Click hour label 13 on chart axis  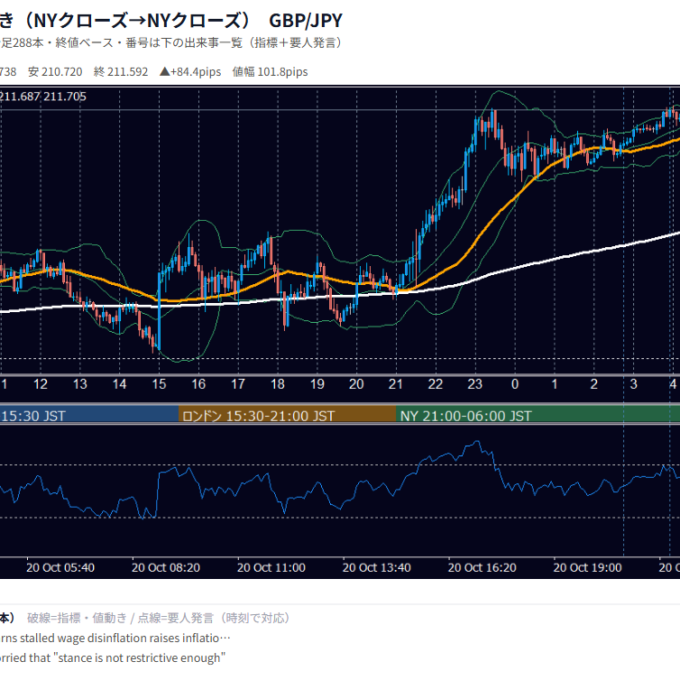point(80,384)
